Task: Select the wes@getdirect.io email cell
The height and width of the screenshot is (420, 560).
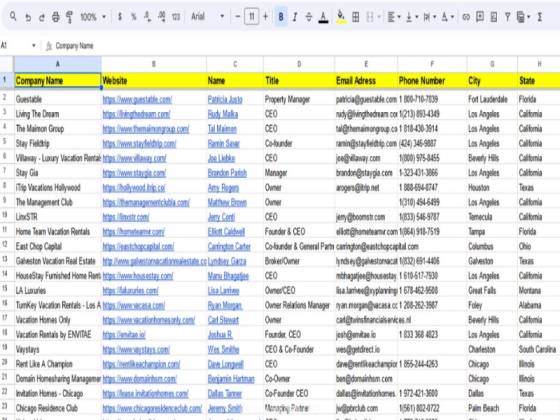Action: [x=366, y=349]
